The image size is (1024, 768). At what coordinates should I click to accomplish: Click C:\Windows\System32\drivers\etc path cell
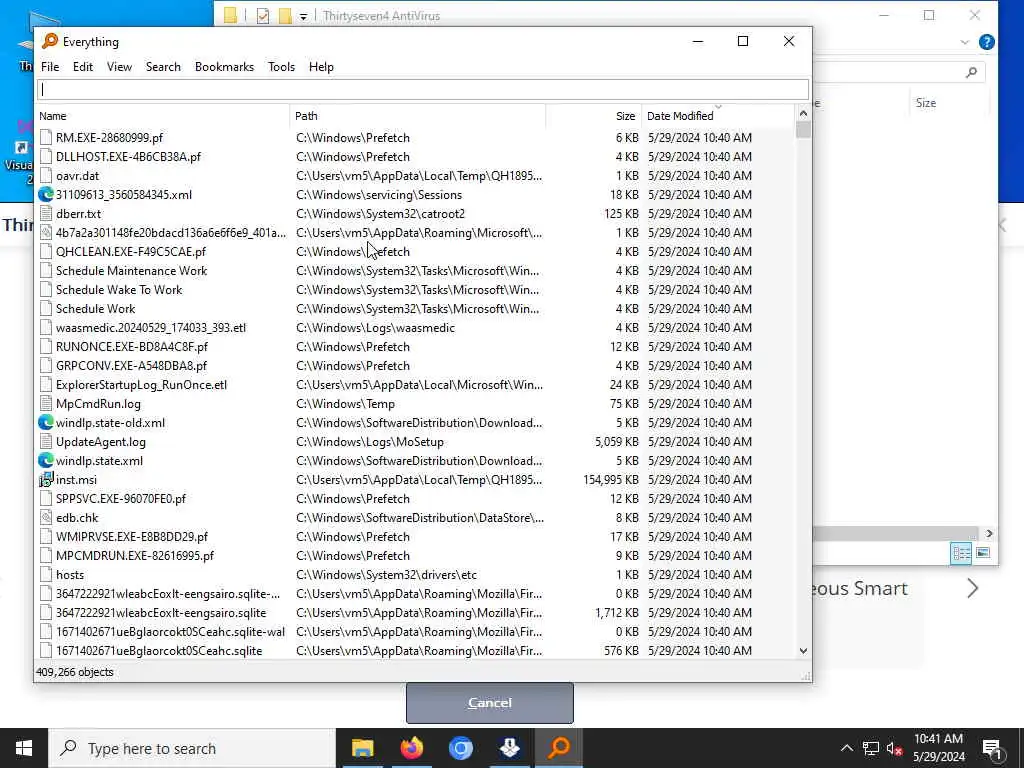(386, 574)
